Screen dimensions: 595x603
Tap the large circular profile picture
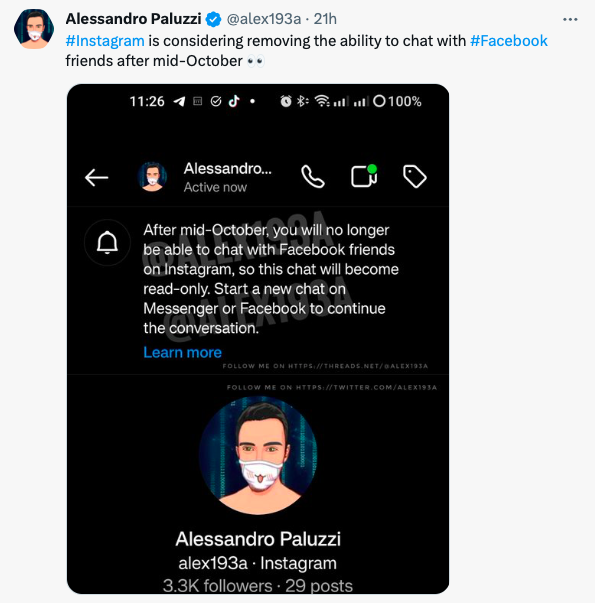[x=258, y=455]
